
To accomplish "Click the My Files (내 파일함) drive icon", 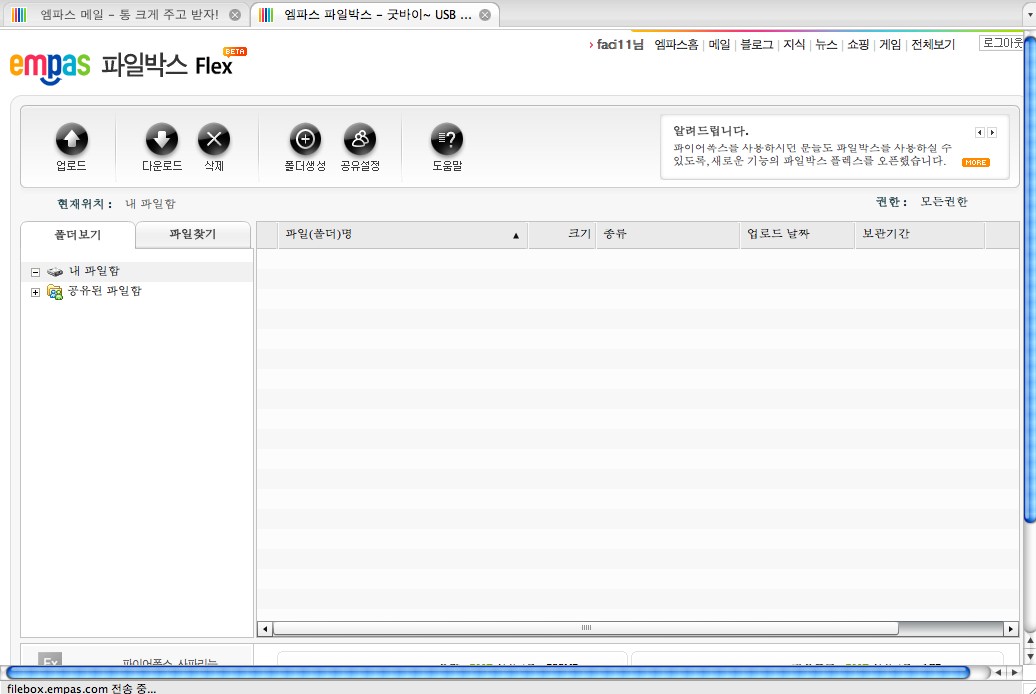I will pyautogui.click(x=55, y=271).
